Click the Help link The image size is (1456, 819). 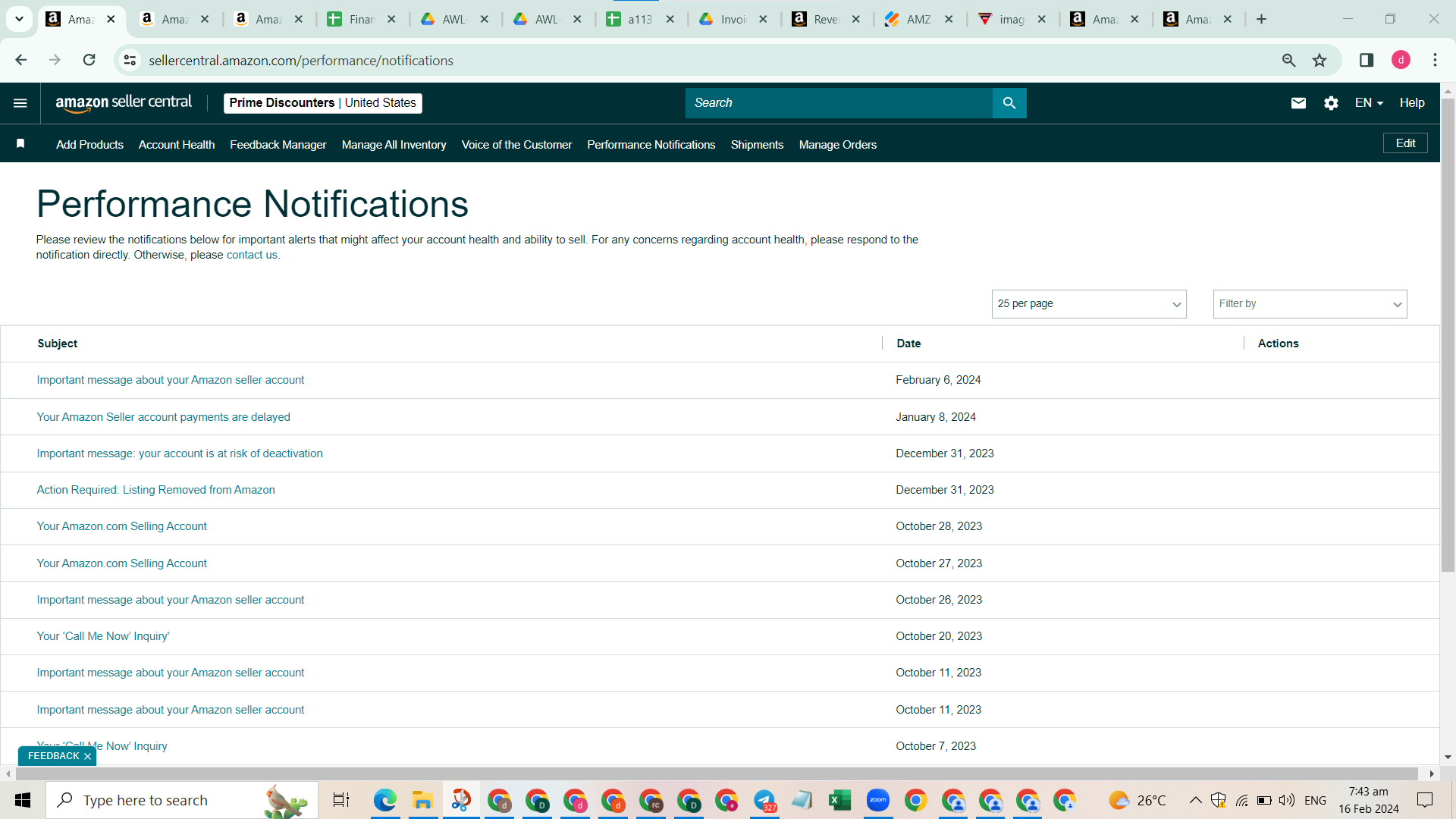(x=1412, y=103)
